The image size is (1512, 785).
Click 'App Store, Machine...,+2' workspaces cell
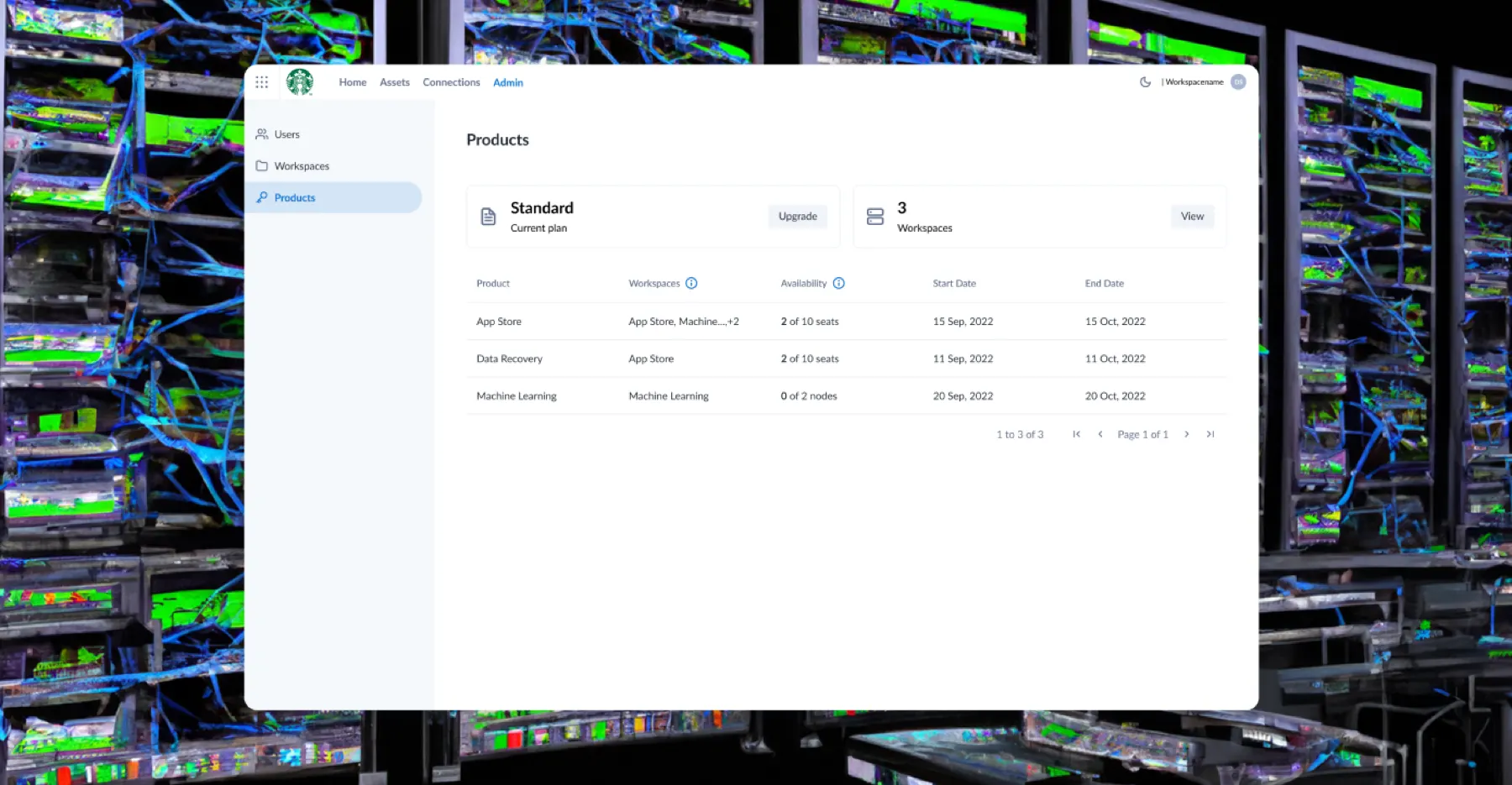tap(684, 322)
